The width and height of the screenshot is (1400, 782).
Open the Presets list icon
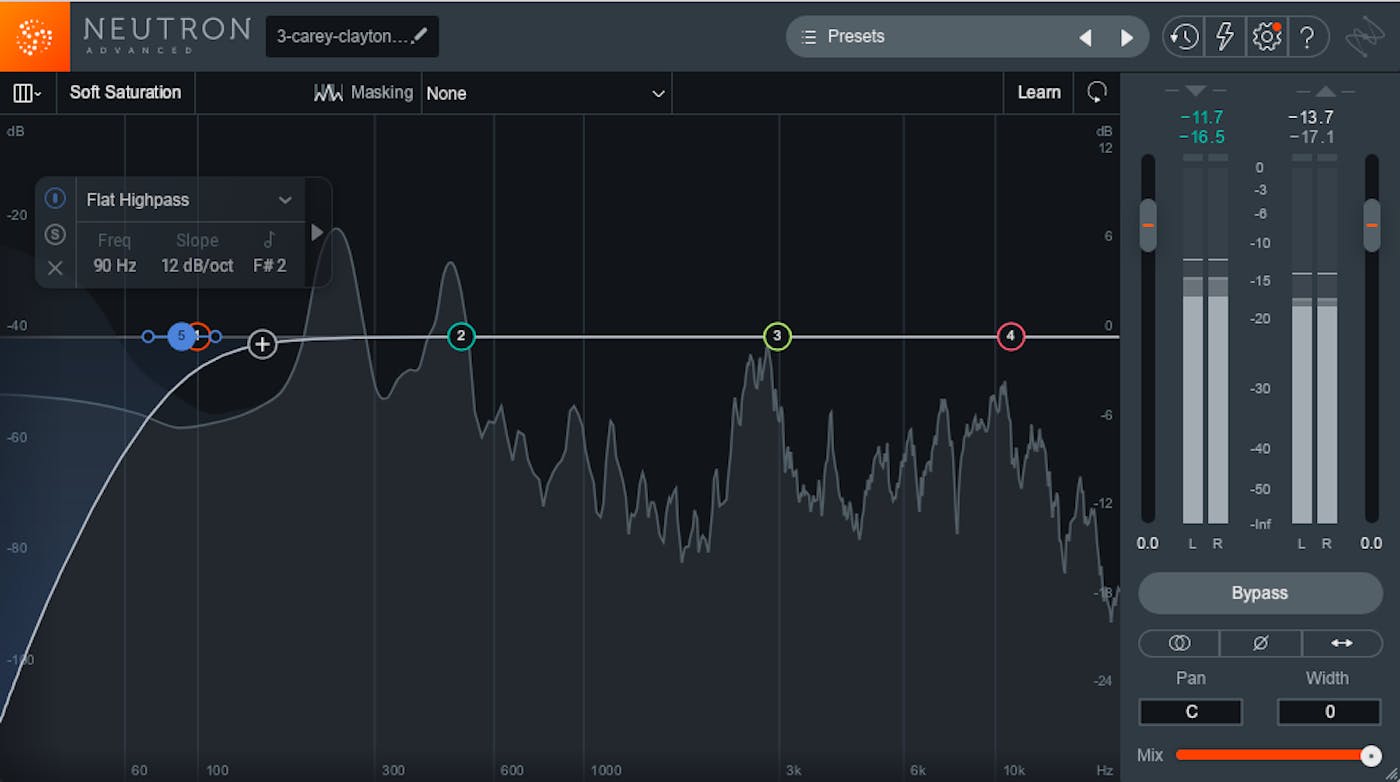pos(809,36)
